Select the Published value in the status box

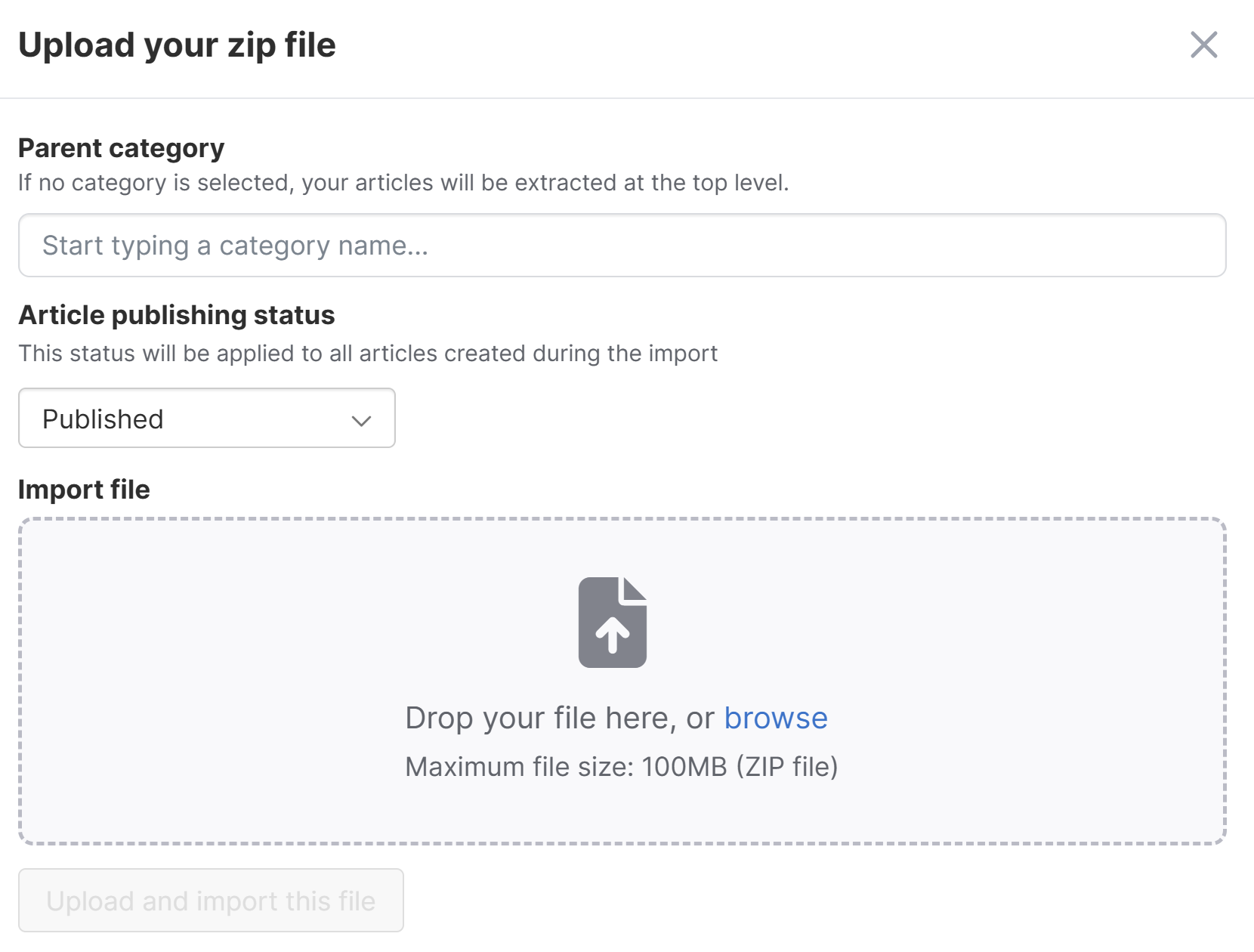coord(103,419)
